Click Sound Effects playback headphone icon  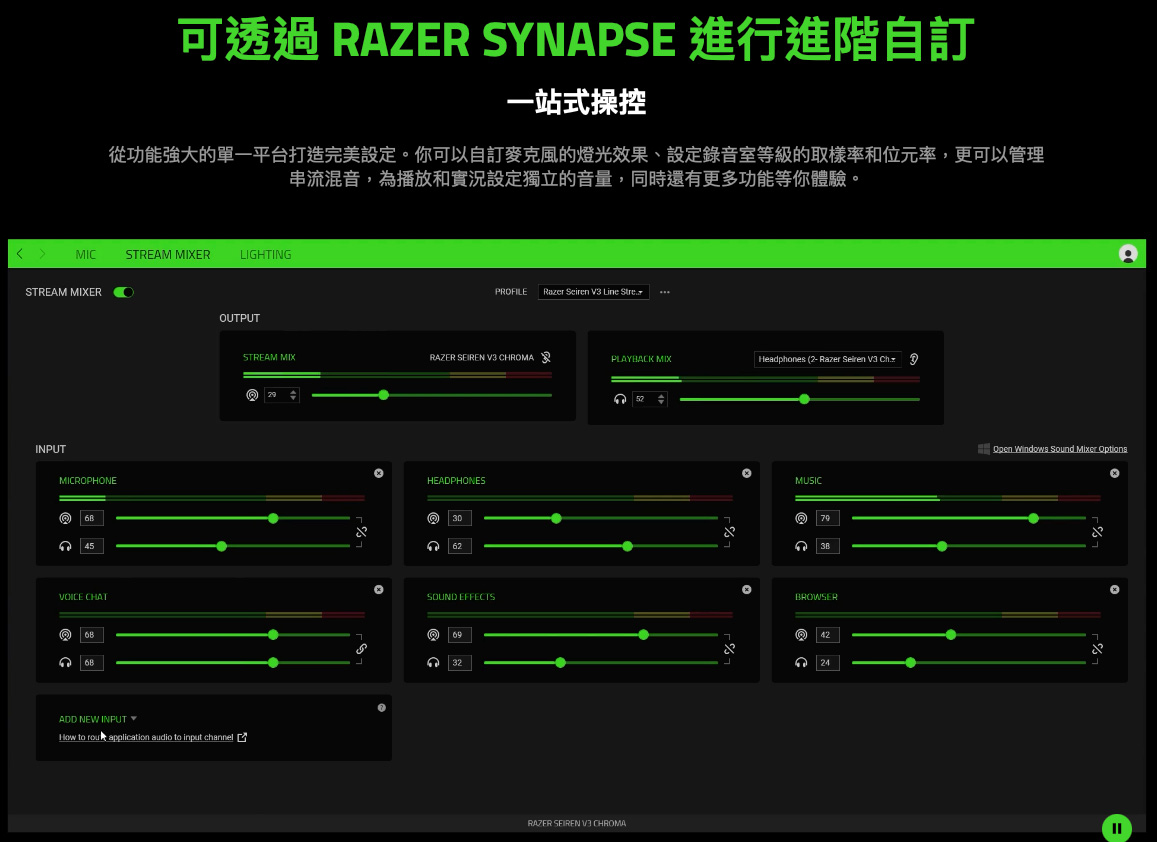point(433,663)
